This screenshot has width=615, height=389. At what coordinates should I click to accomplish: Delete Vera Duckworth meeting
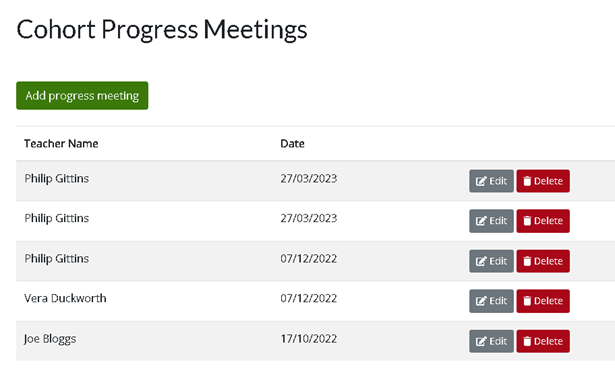click(543, 301)
